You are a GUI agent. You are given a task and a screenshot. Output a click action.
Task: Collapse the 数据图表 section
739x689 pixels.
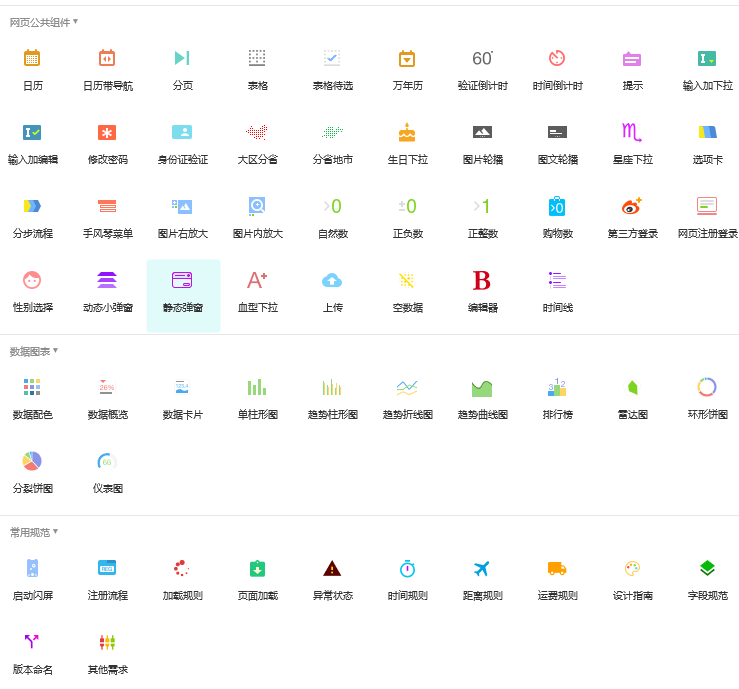34,351
